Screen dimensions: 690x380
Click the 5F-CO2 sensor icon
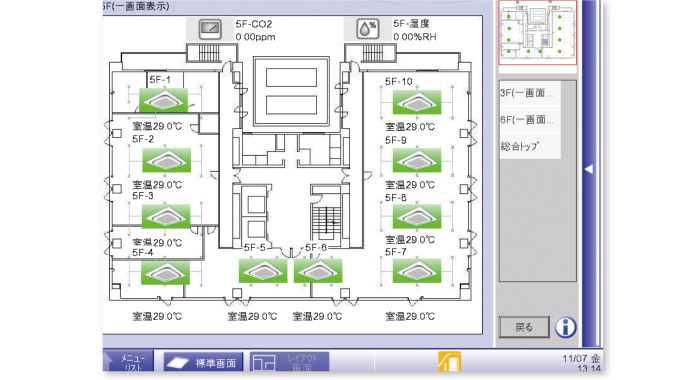click(210, 29)
